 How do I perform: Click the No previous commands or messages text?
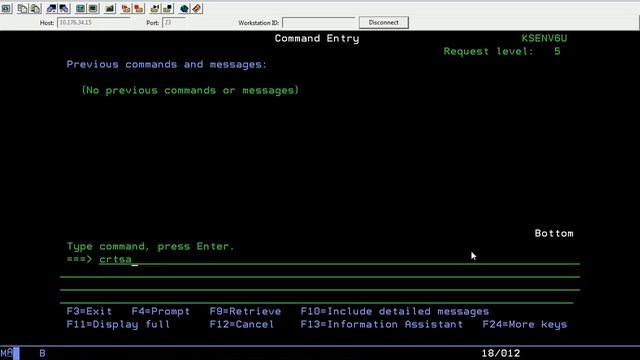pyautogui.click(x=190, y=90)
